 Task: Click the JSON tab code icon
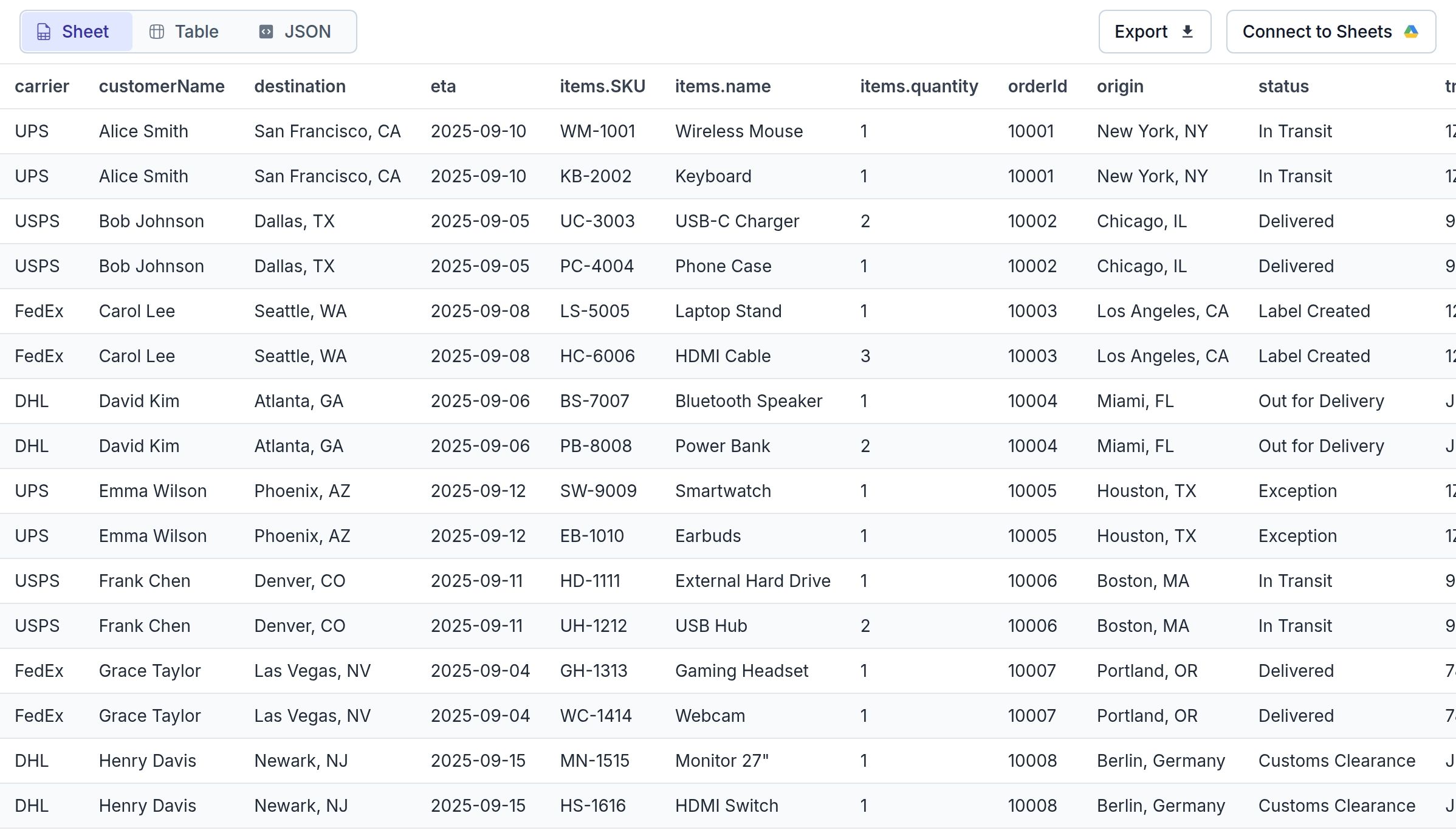[x=266, y=32]
